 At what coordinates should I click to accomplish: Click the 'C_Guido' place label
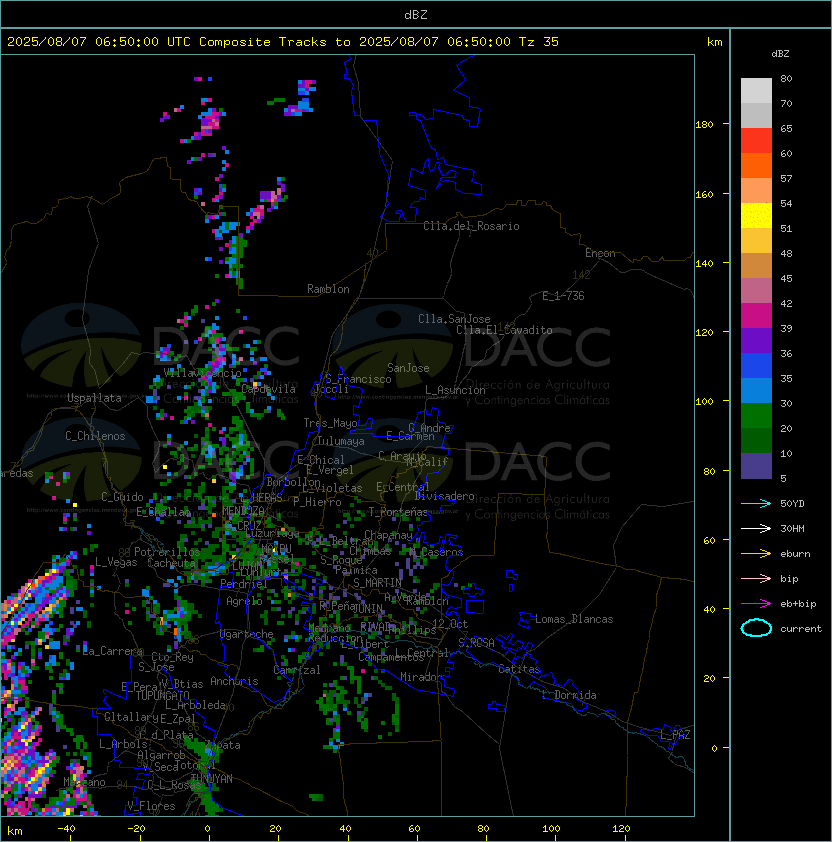pos(122,497)
